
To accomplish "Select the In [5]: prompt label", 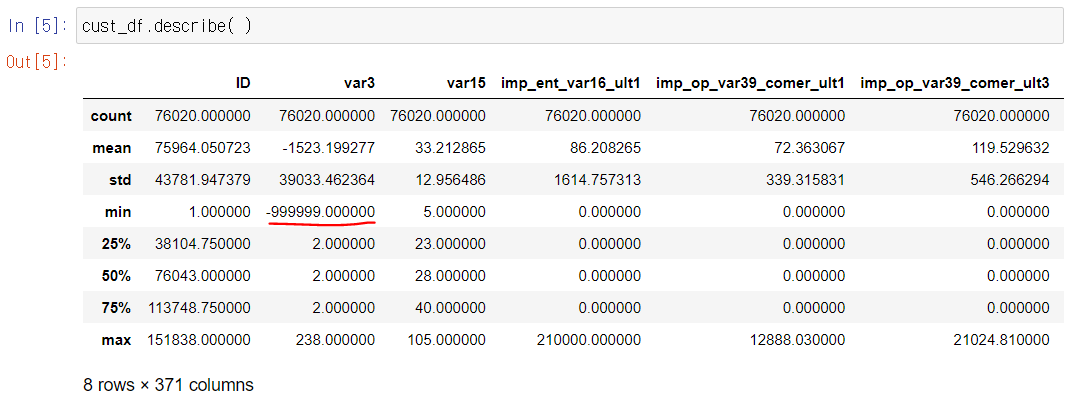I will coord(38,27).
